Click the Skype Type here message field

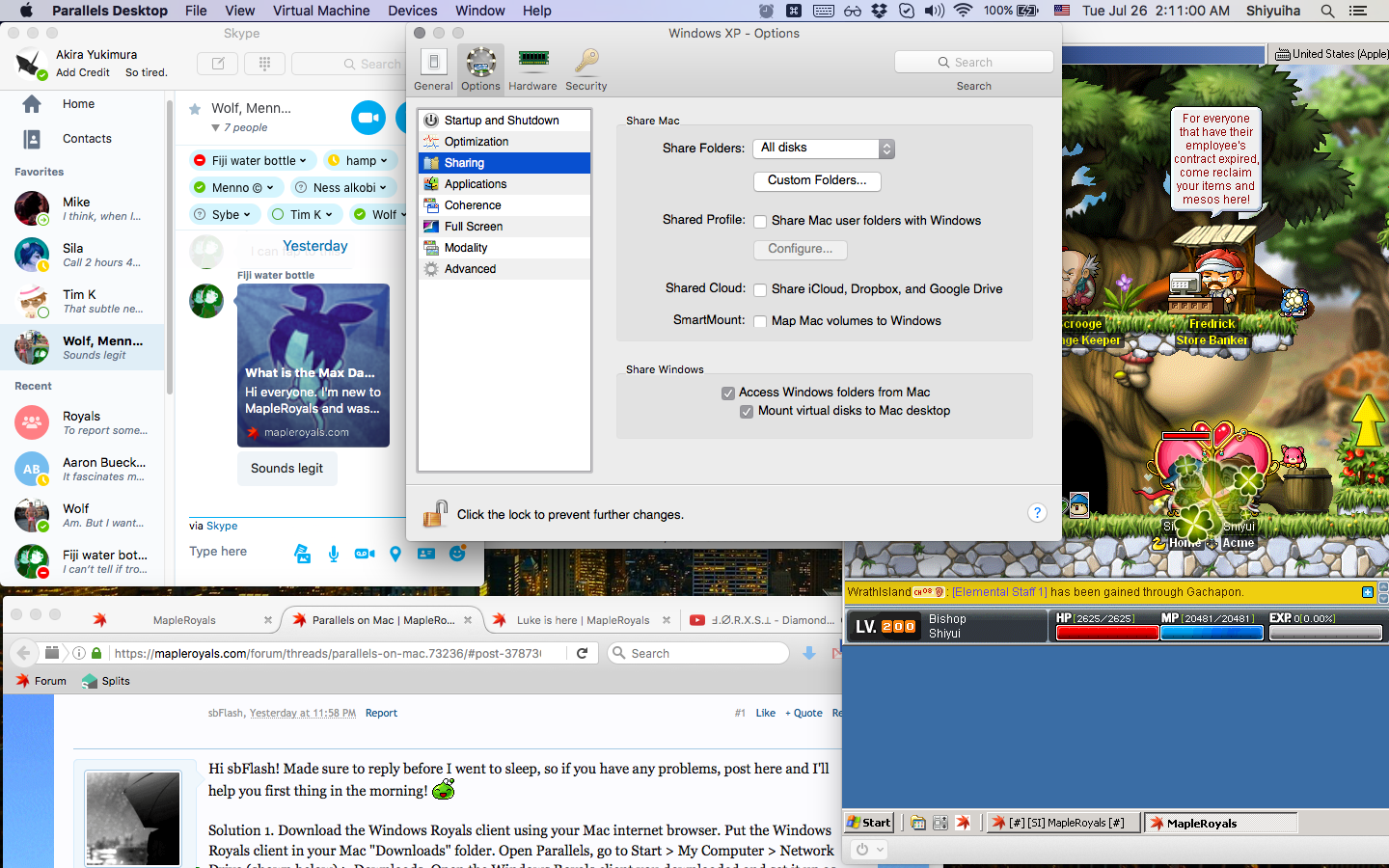pos(237,552)
